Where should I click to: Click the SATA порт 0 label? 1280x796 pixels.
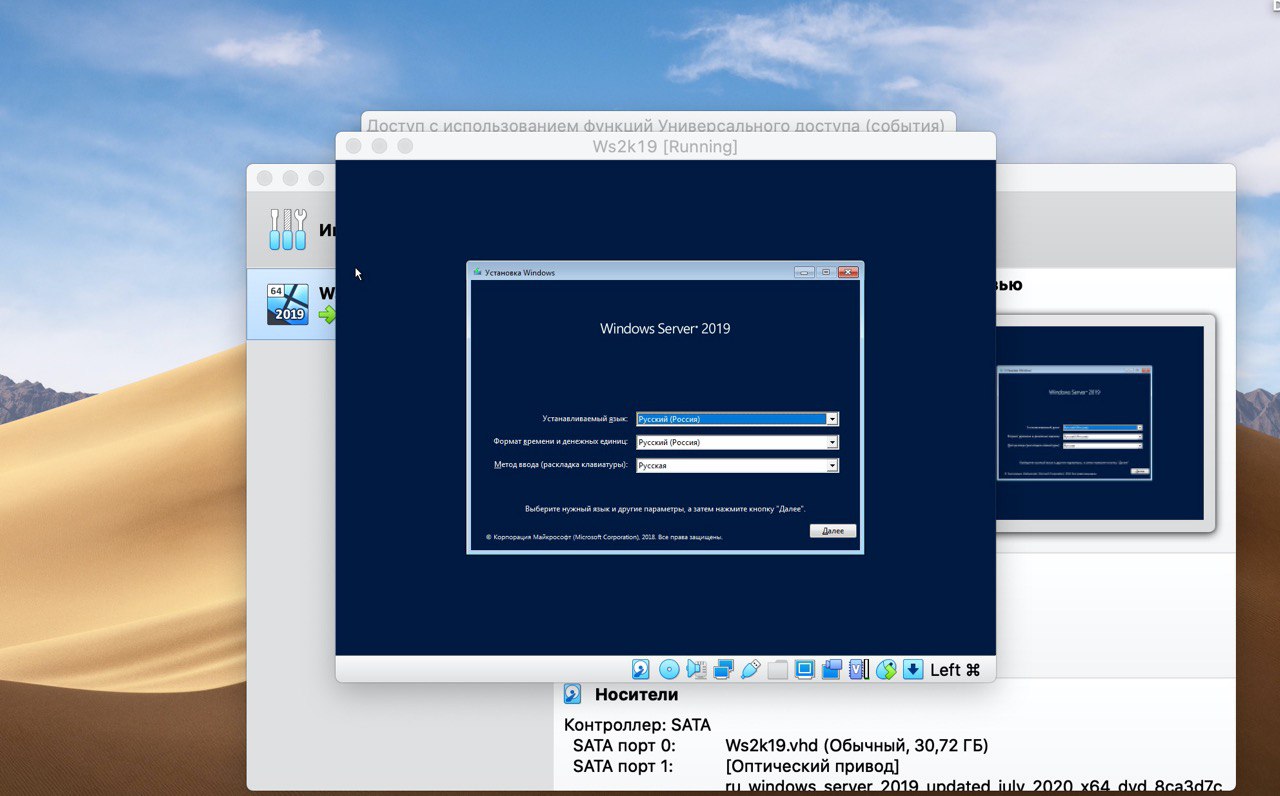[624, 746]
